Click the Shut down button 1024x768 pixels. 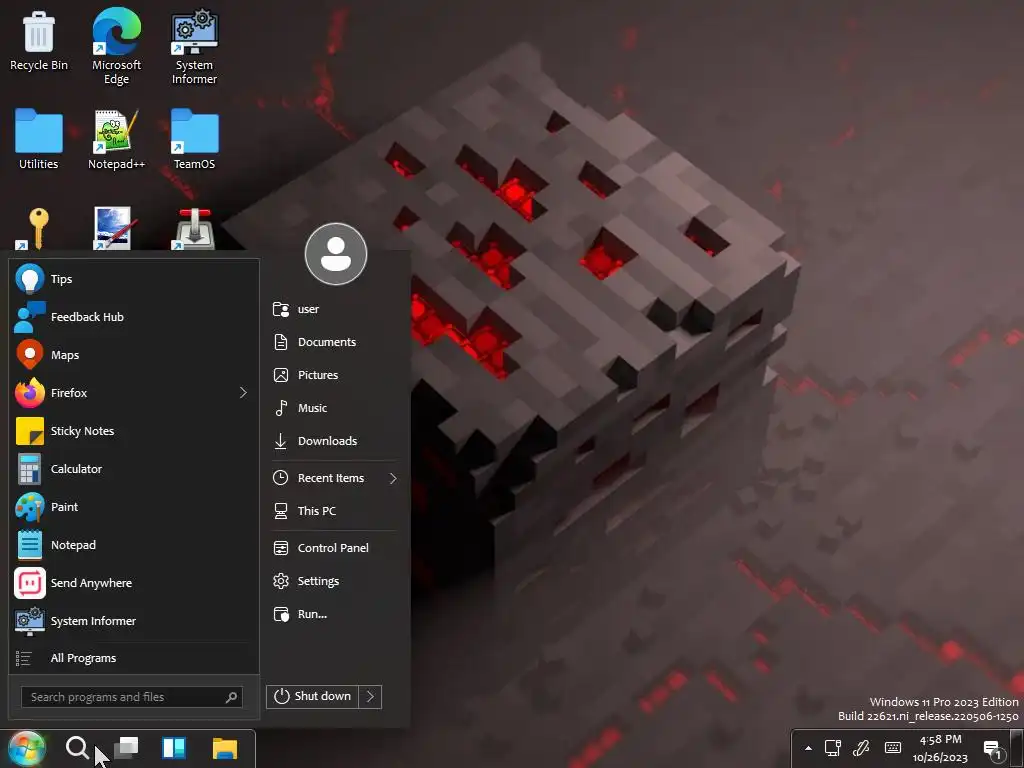[313, 696]
